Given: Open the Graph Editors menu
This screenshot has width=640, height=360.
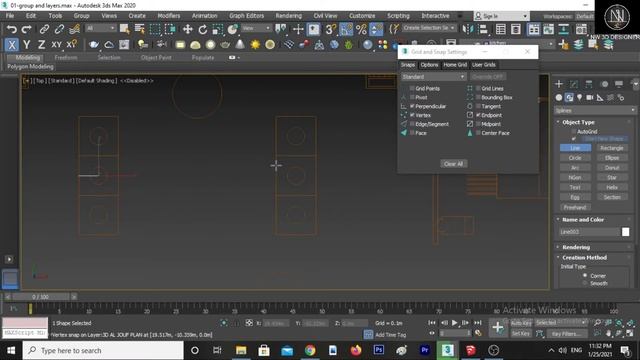Looking at the screenshot, I should (247, 16).
